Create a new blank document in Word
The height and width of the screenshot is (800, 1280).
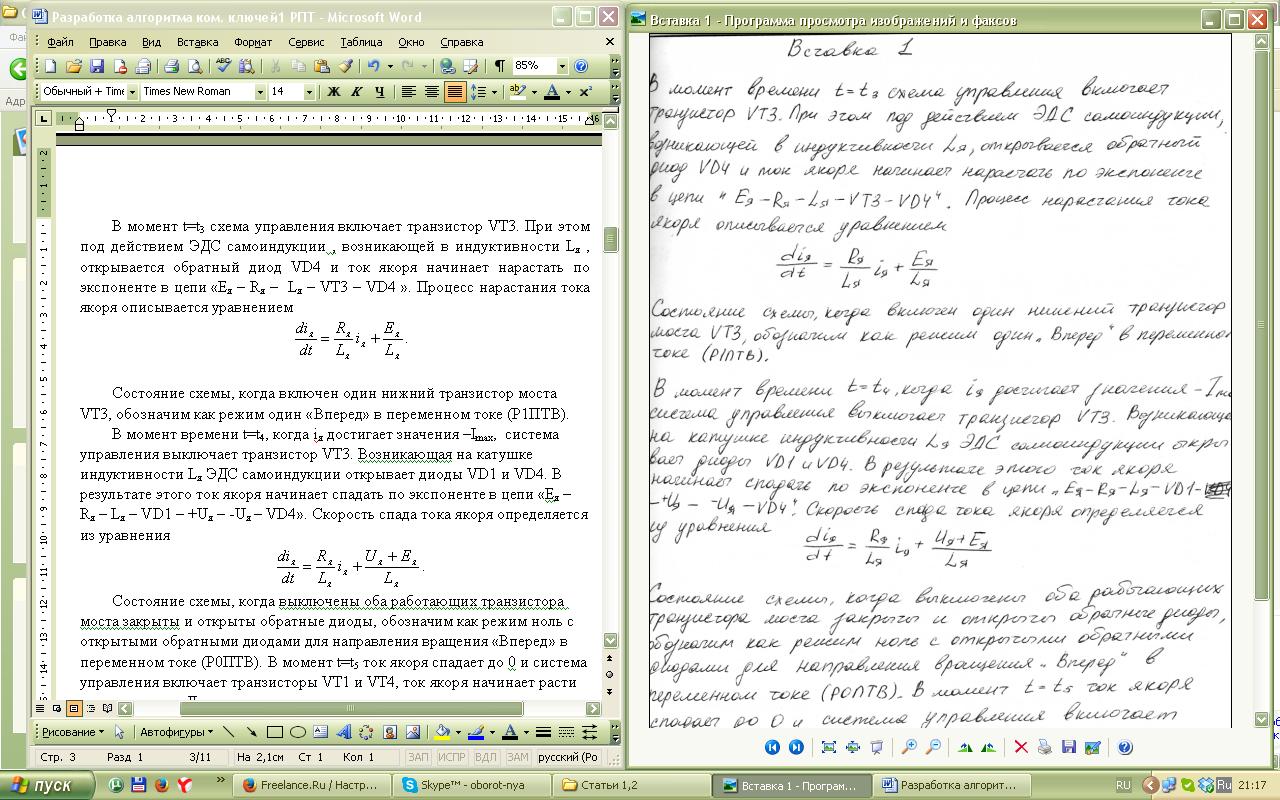coord(50,66)
